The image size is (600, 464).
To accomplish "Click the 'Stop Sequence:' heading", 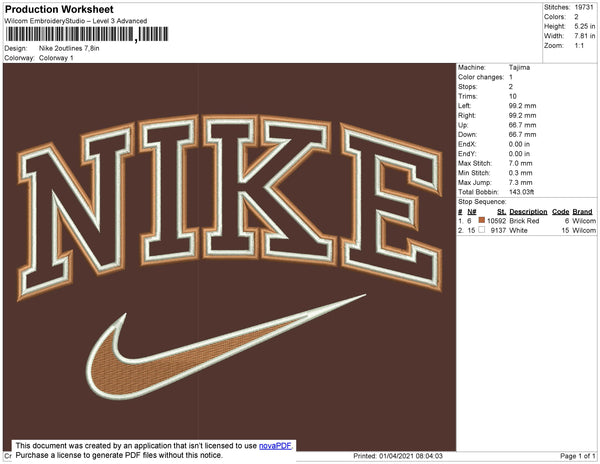I will pos(482,202).
